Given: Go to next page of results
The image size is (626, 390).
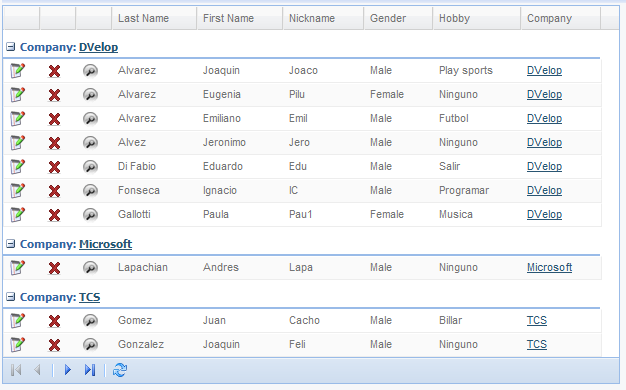Looking at the screenshot, I should 68,370.
